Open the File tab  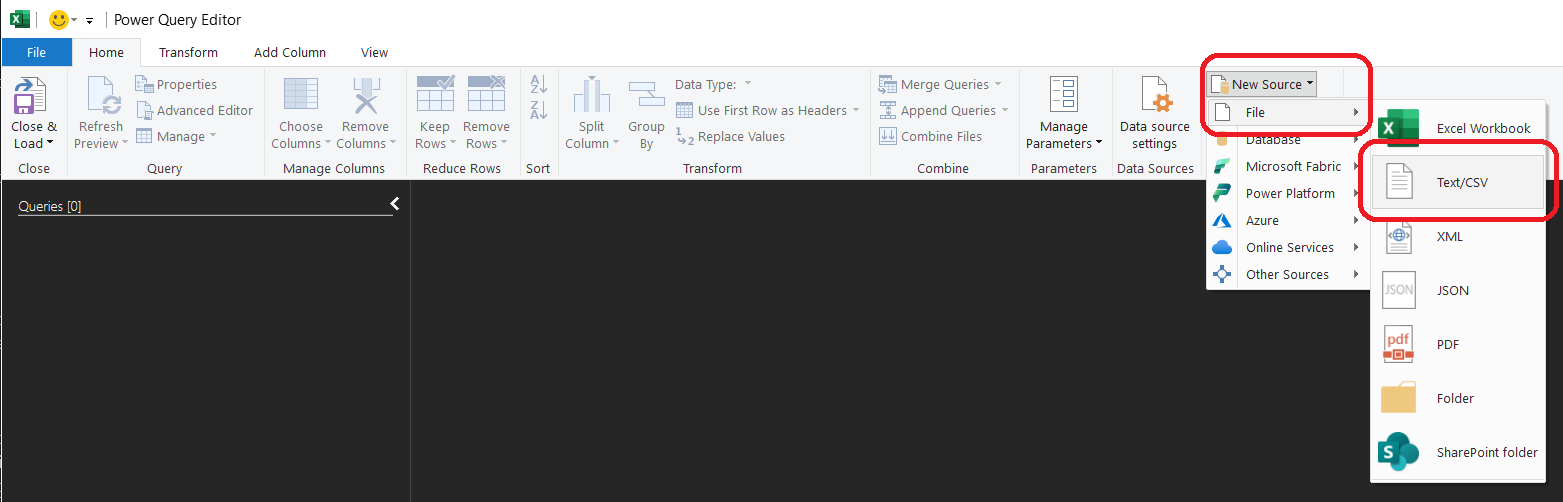point(37,53)
